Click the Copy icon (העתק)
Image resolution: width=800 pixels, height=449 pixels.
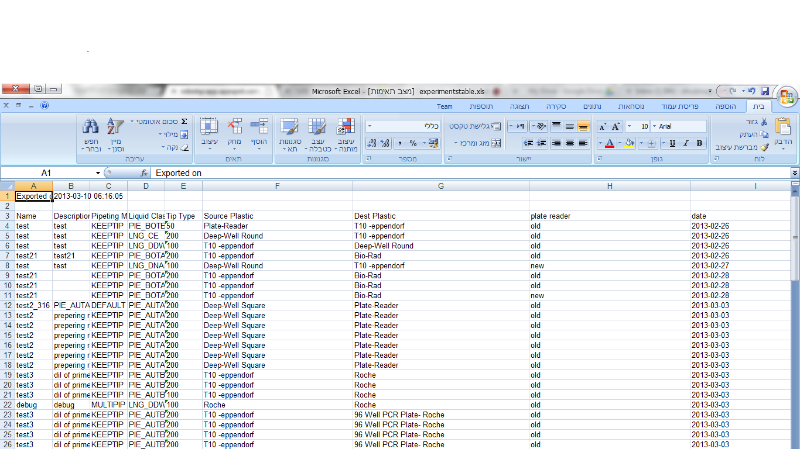click(x=764, y=135)
